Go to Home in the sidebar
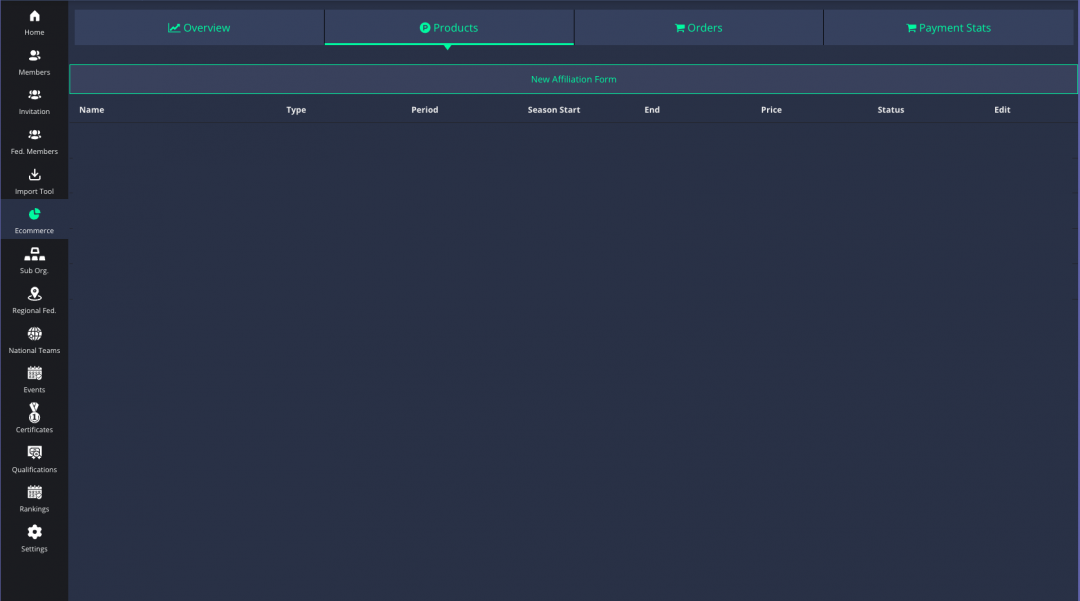This screenshot has width=1080, height=601. click(x=34, y=22)
